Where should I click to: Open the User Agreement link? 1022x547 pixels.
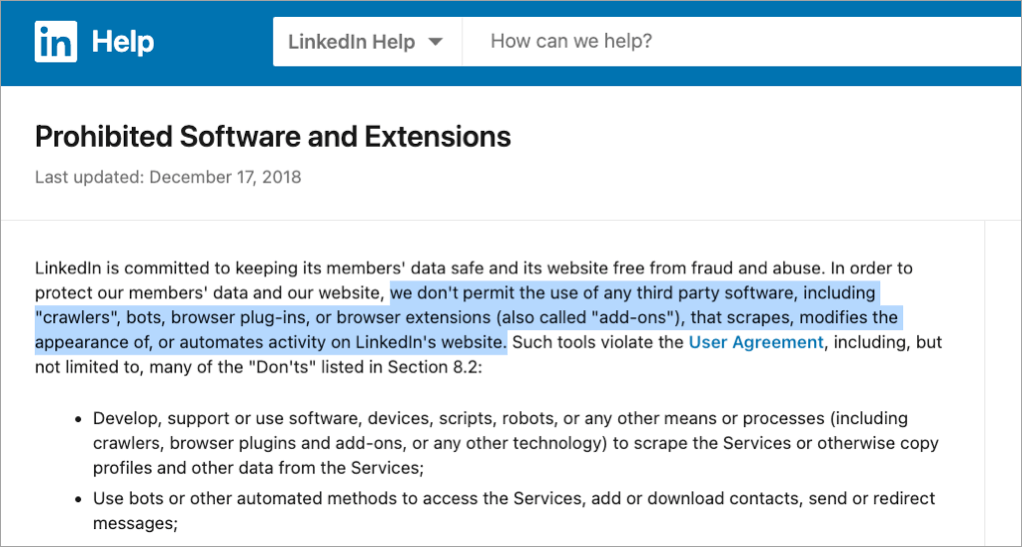pos(756,343)
